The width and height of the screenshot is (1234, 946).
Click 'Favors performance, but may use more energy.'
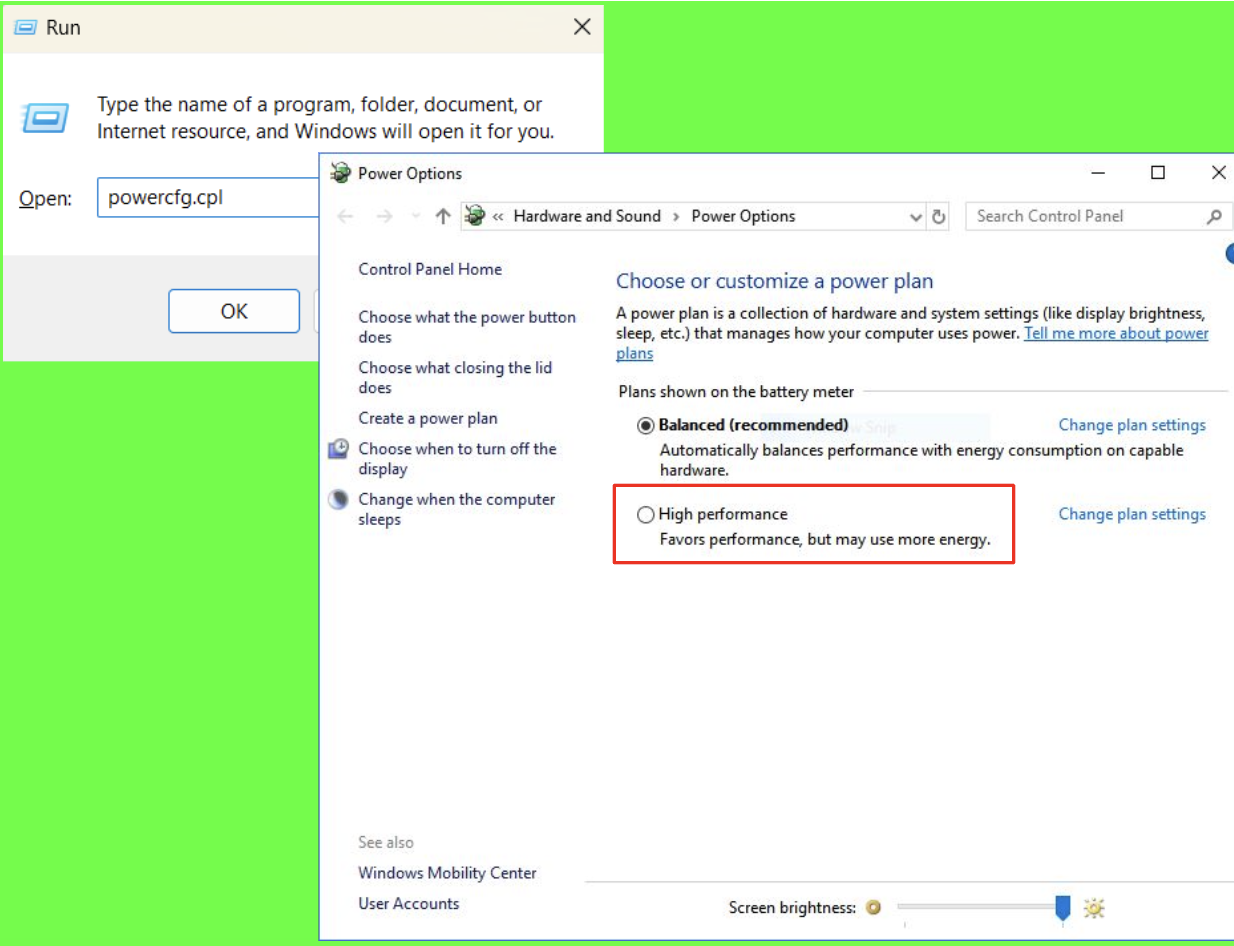pyautogui.click(x=825, y=540)
